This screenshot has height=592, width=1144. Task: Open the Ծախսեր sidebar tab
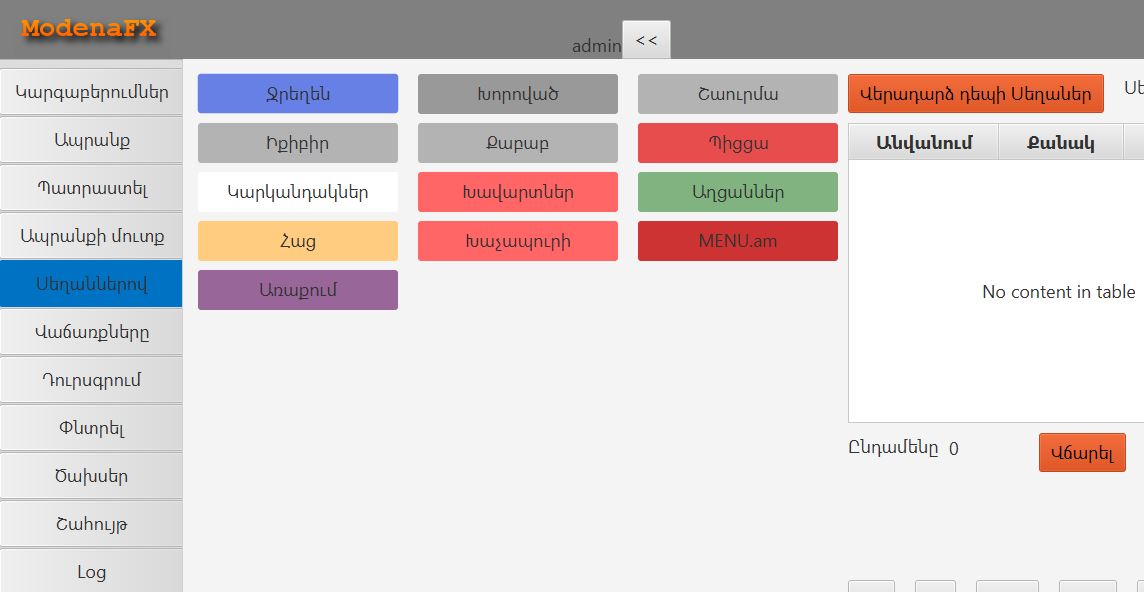click(x=91, y=476)
